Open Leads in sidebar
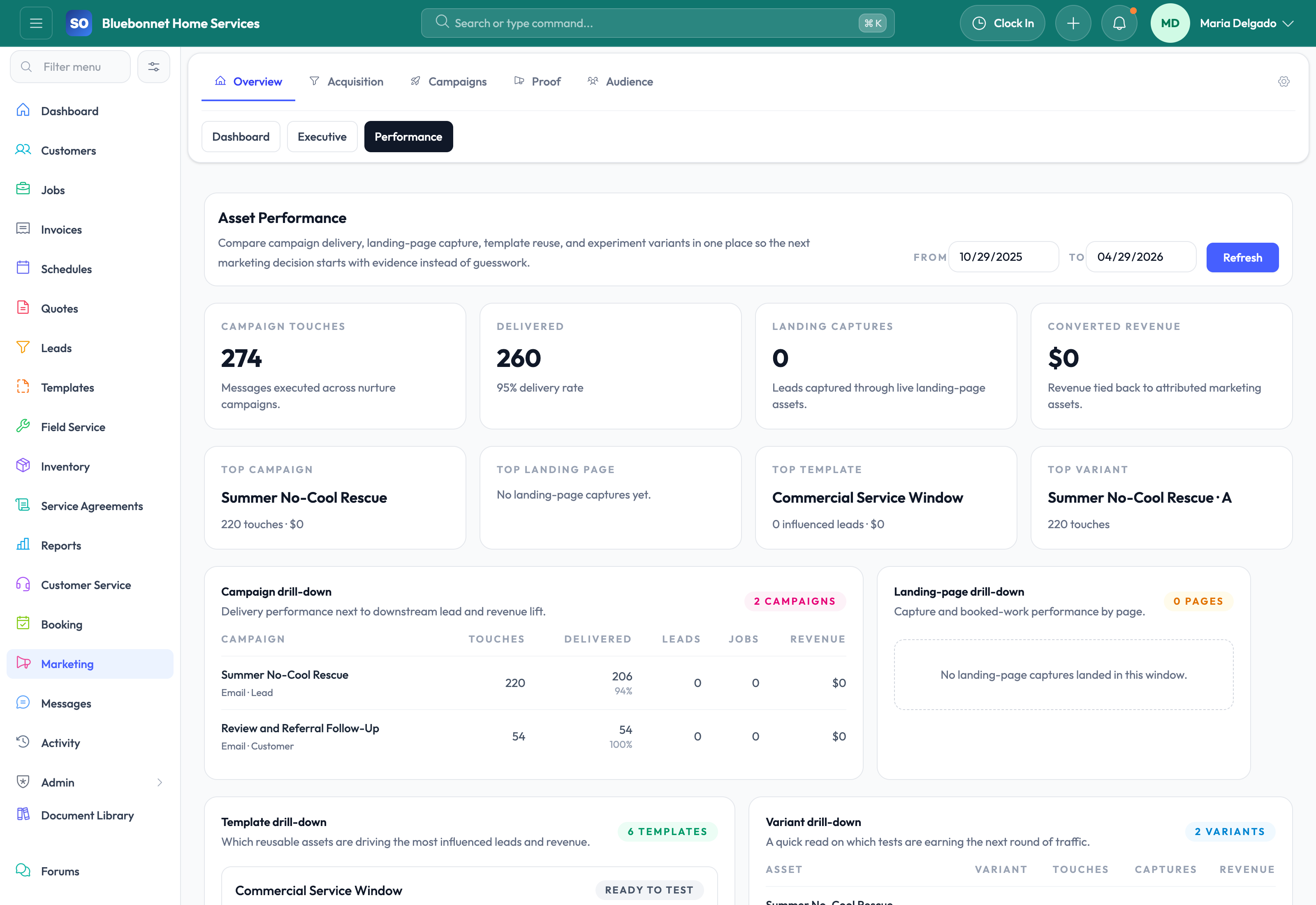Viewport: 1316px width, 905px height. (90, 348)
